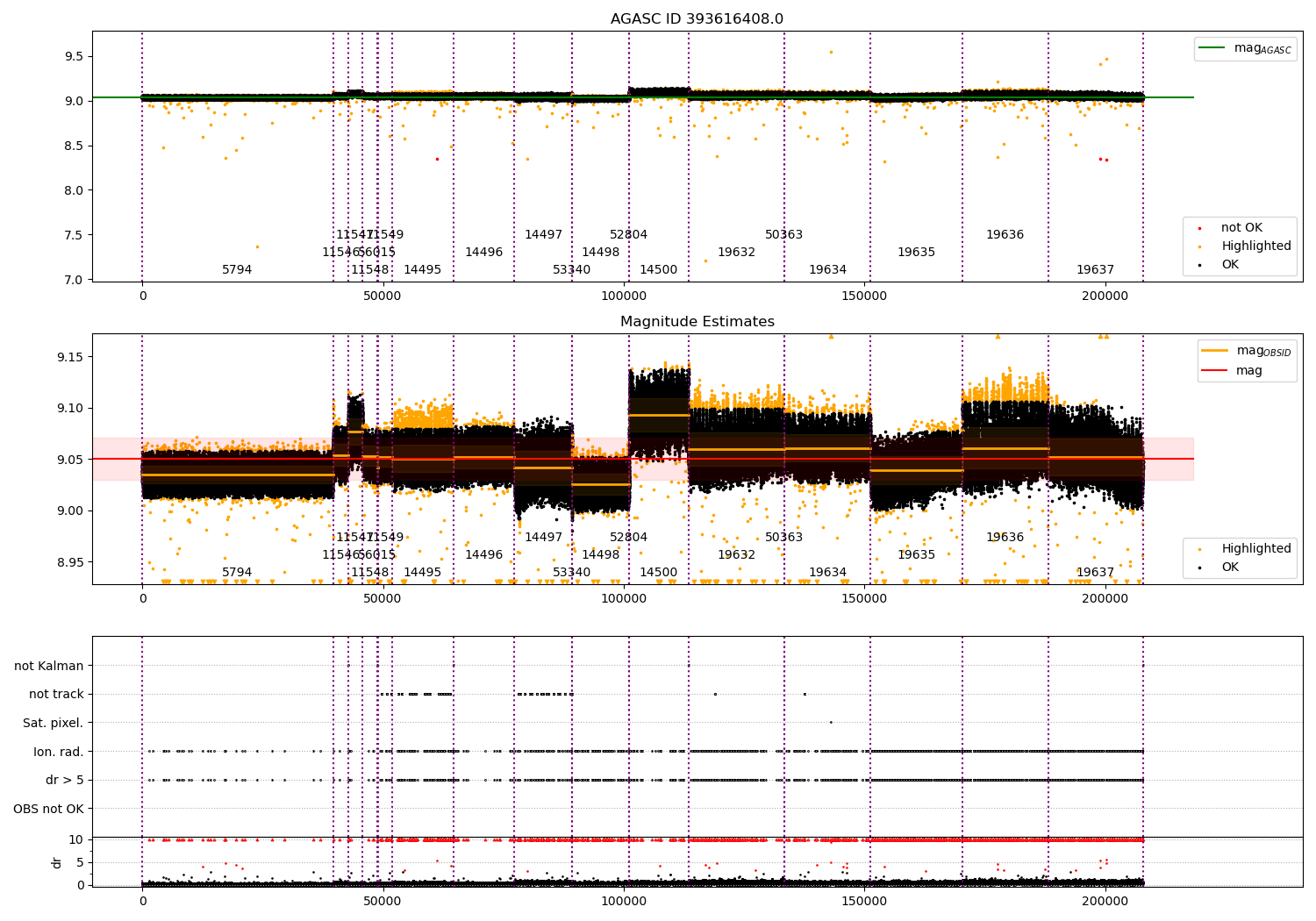The image size is (1316, 921).
Task: Click the 'Sat. pixel.' y-axis label
Action: (x=54, y=723)
